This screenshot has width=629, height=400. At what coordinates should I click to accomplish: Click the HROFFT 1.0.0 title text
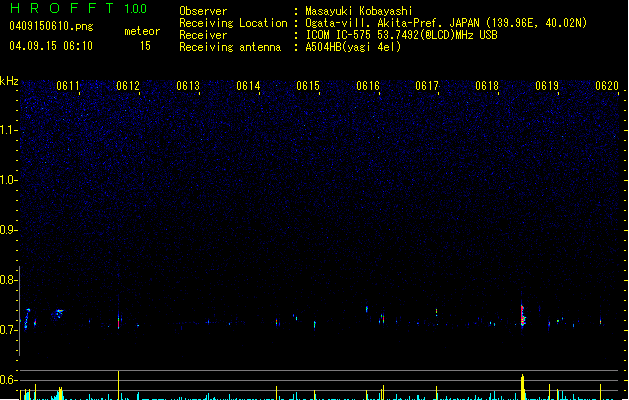79,8
